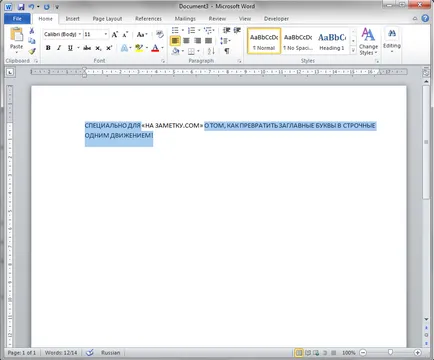The height and width of the screenshot is (360, 434).
Task: Copy the selected text
Action: point(32,41)
